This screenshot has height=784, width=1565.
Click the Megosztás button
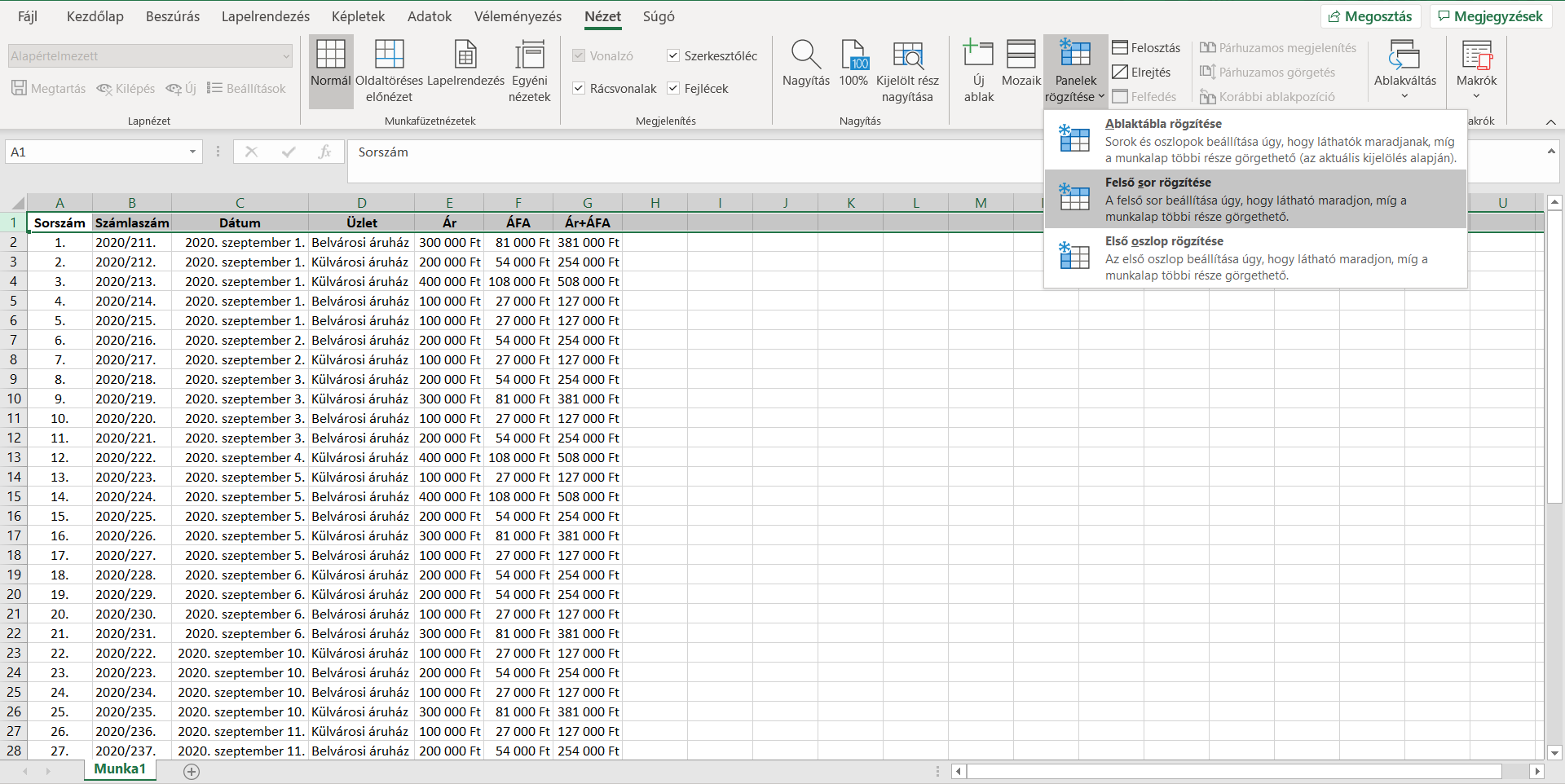point(1370,16)
